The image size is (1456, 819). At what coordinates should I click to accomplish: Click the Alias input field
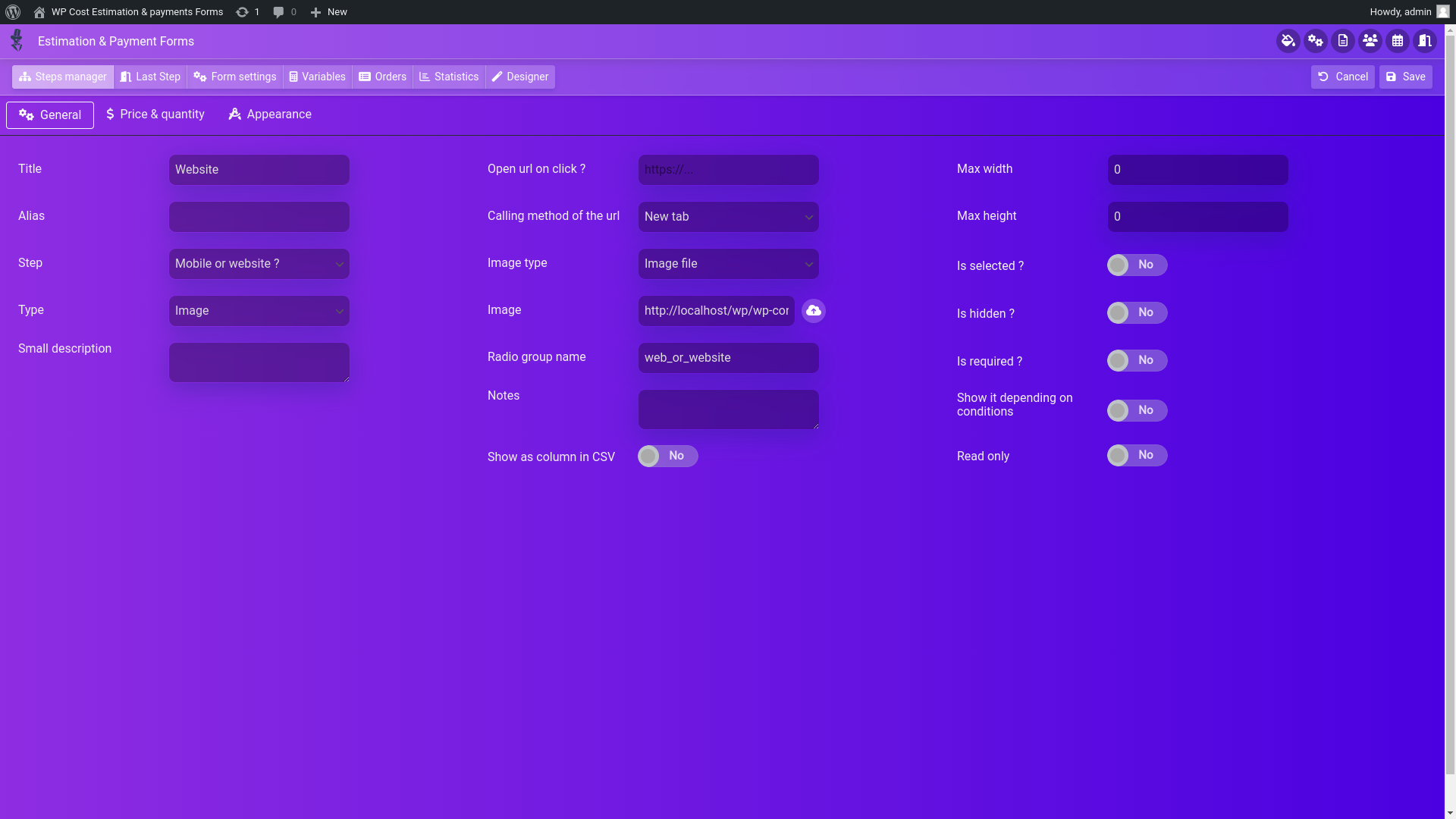click(259, 217)
